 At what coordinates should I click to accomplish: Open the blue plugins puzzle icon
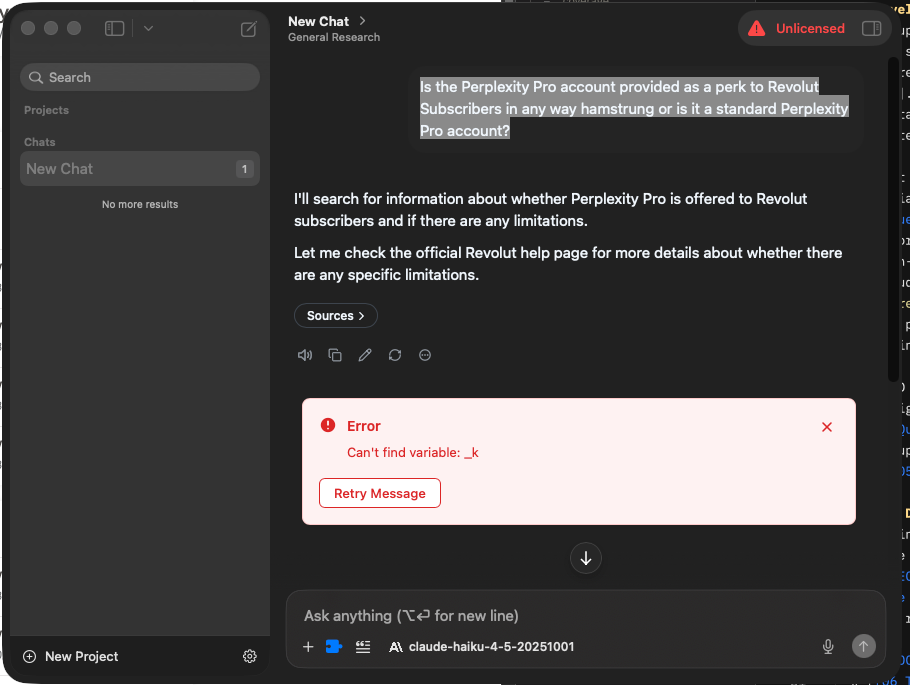(x=334, y=646)
